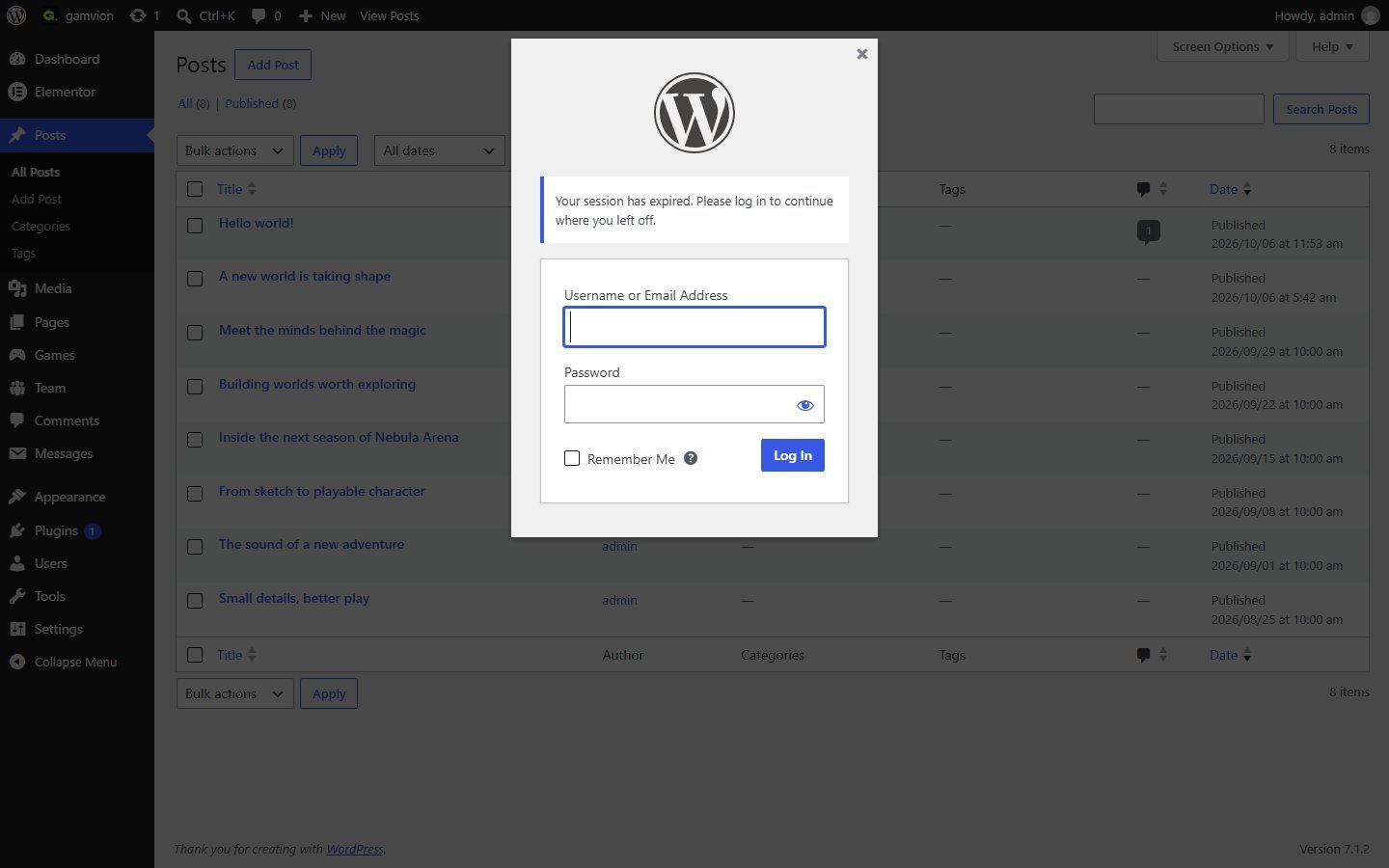Open the top Bulk actions dropdown
Viewport: 1389px width, 868px height.
click(235, 150)
